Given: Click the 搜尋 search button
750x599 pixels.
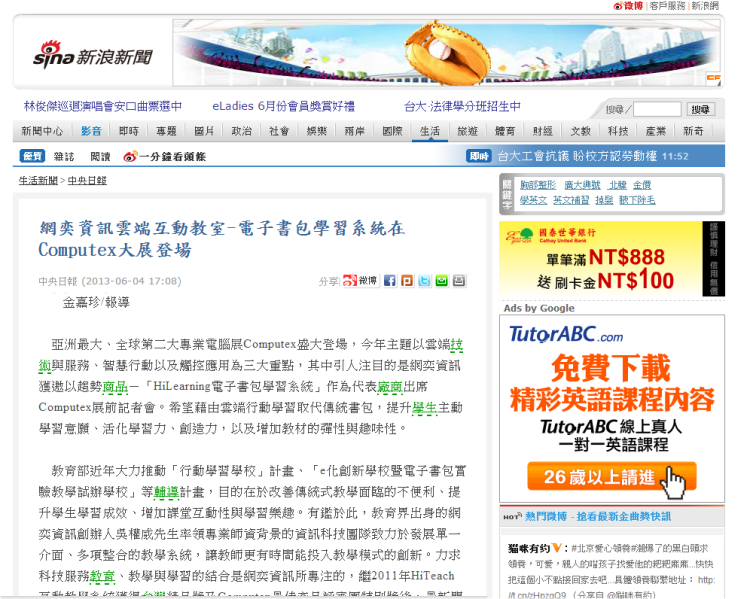Looking at the screenshot, I should 700,109.
